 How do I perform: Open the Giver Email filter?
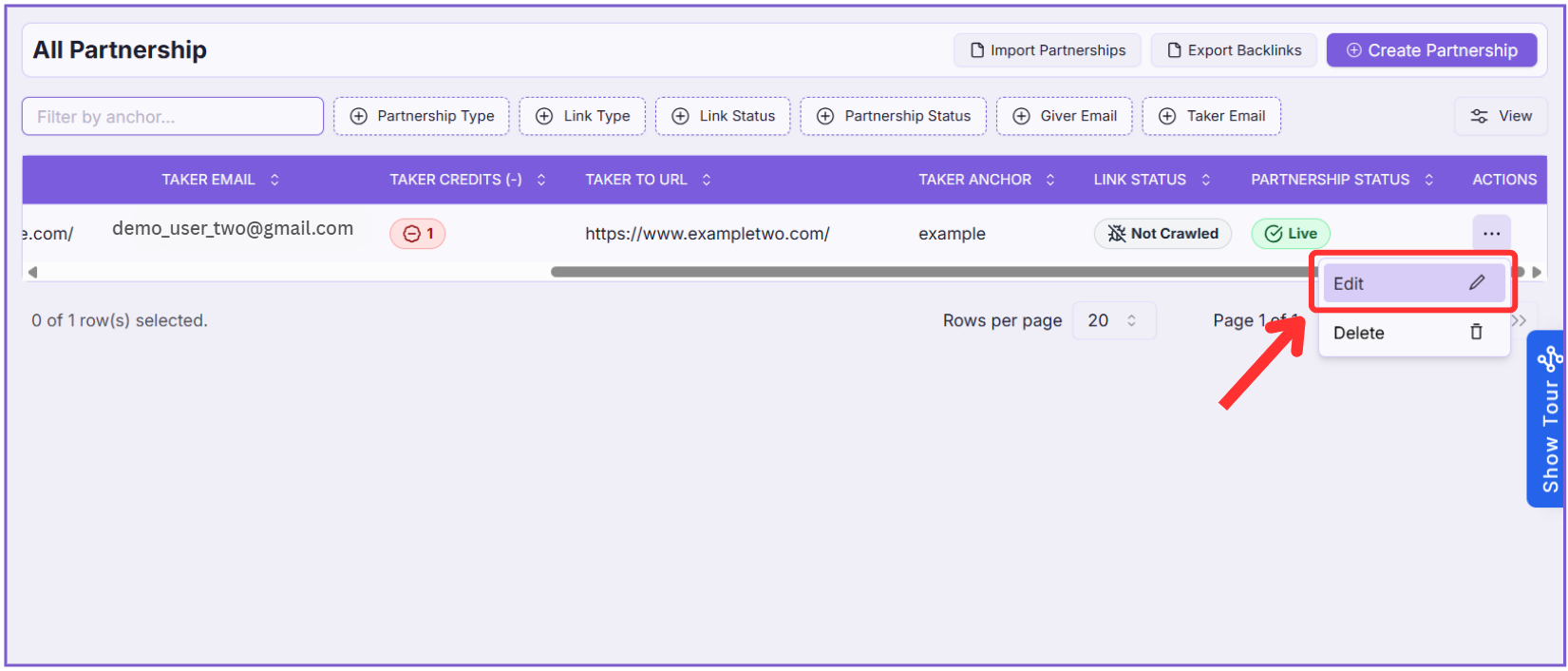coord(1064,116)
